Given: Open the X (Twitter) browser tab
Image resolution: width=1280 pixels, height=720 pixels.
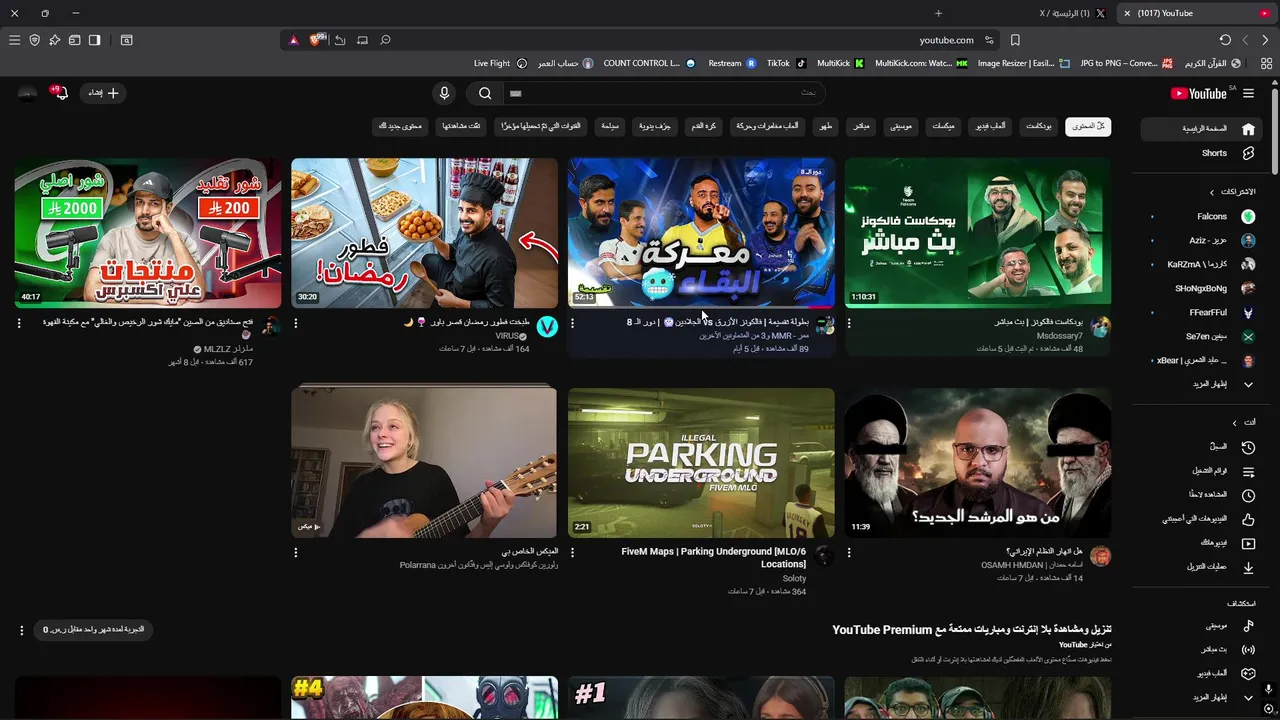Looking at the screenshot, I should coord(1072,13).
